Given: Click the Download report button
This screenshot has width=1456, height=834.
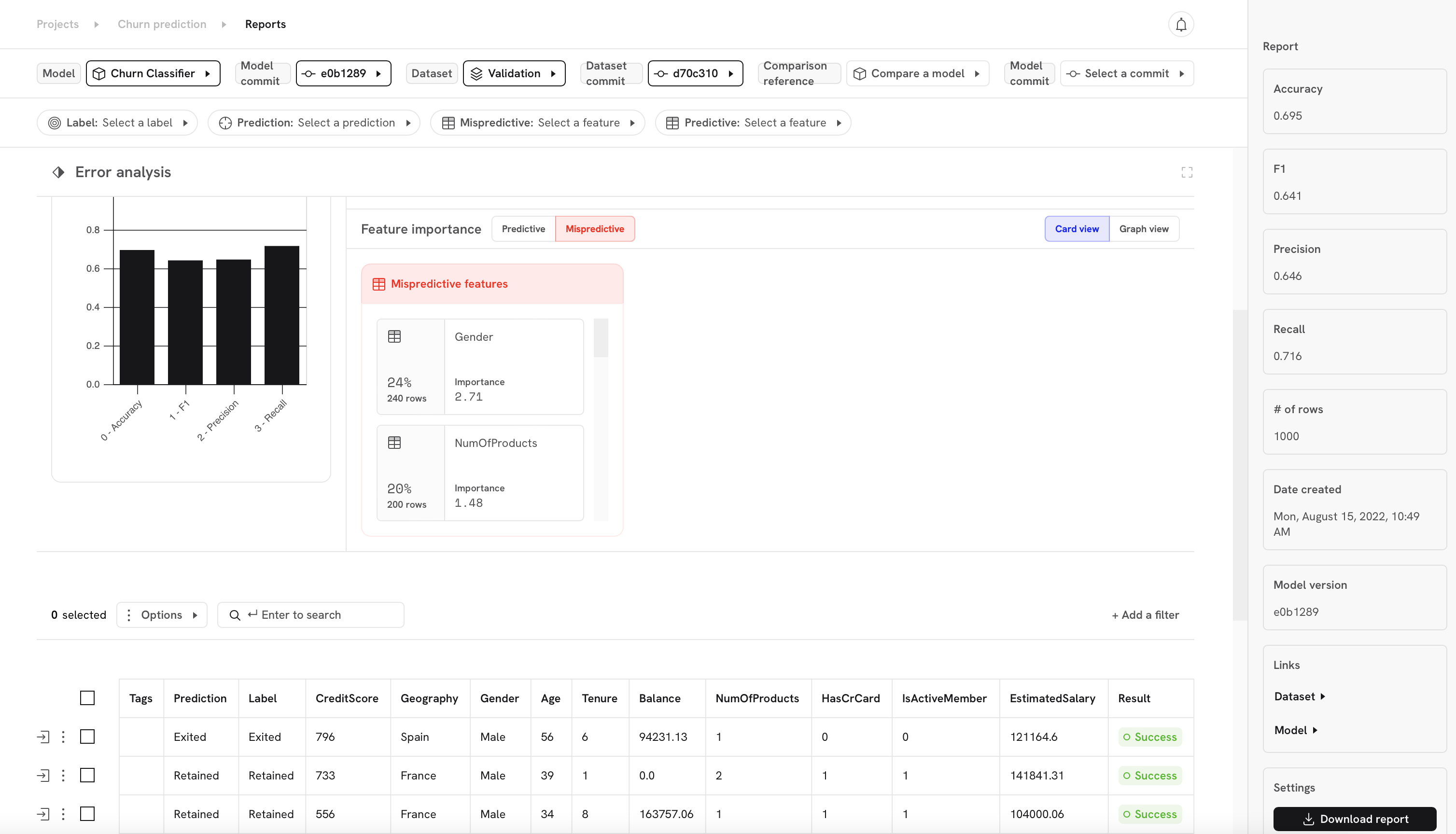Looking at the screenshot, I should click(1354, 819).
